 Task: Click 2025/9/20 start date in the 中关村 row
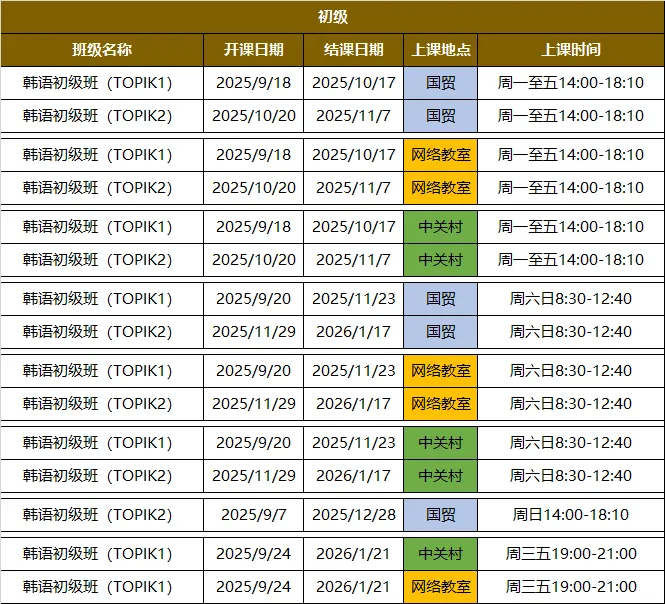click(254, 443)
